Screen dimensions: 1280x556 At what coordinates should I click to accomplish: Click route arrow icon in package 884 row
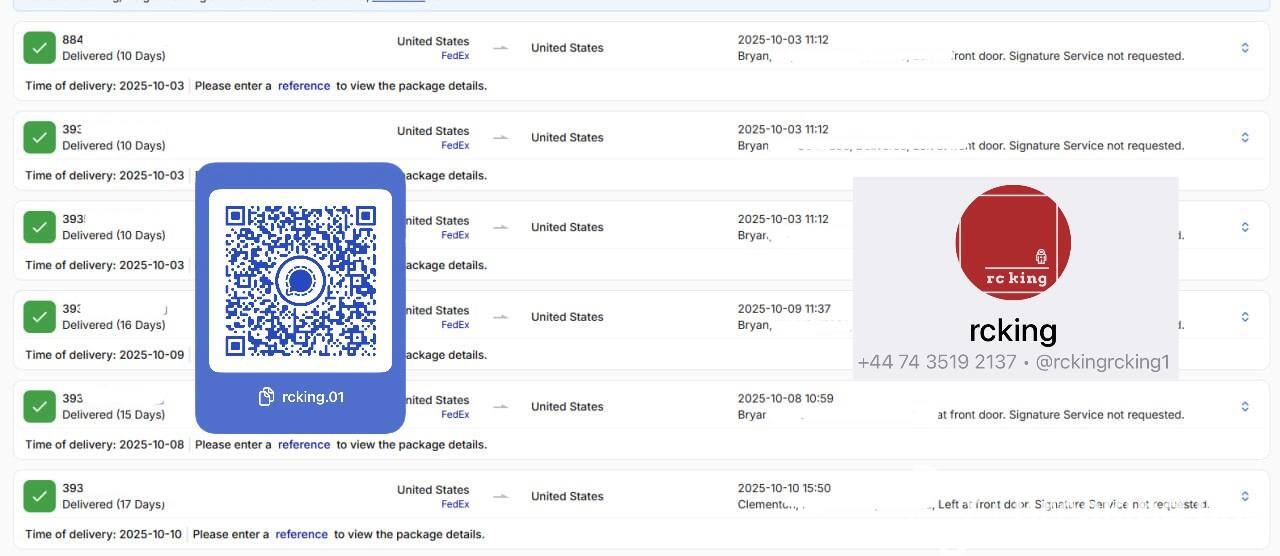(501, 48)
